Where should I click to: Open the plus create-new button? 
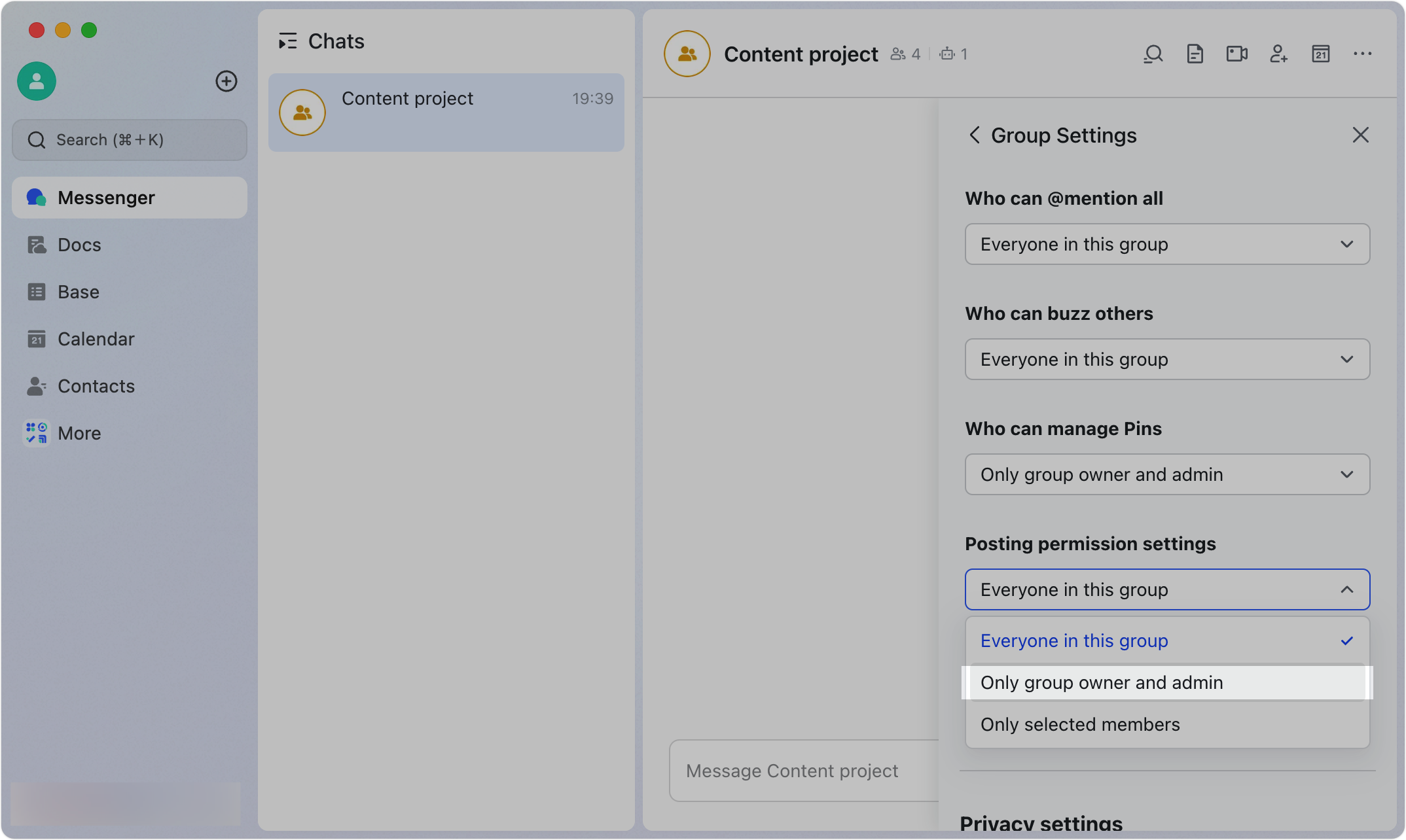pos(226,81)
